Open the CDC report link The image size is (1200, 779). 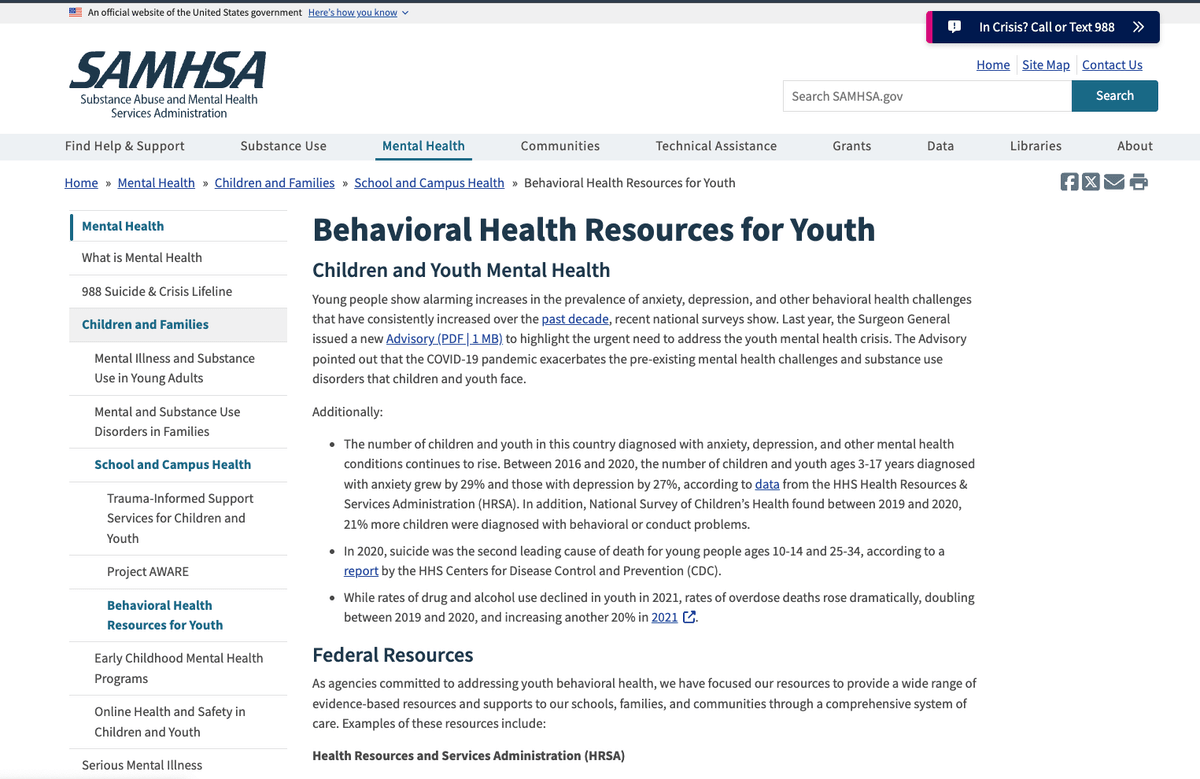(361, 570)
